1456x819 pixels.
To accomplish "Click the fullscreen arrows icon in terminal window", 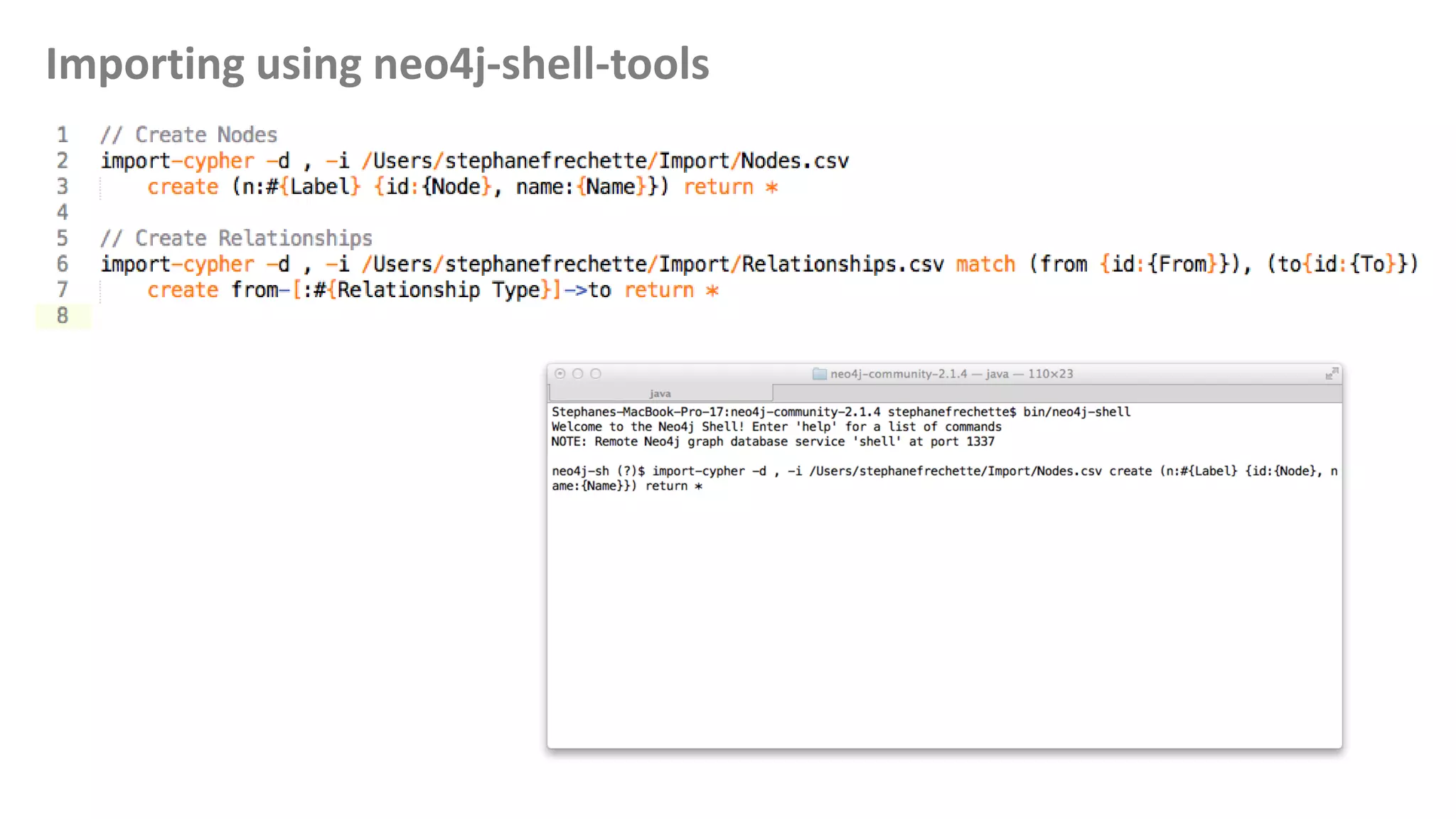I will point(1332,374).
